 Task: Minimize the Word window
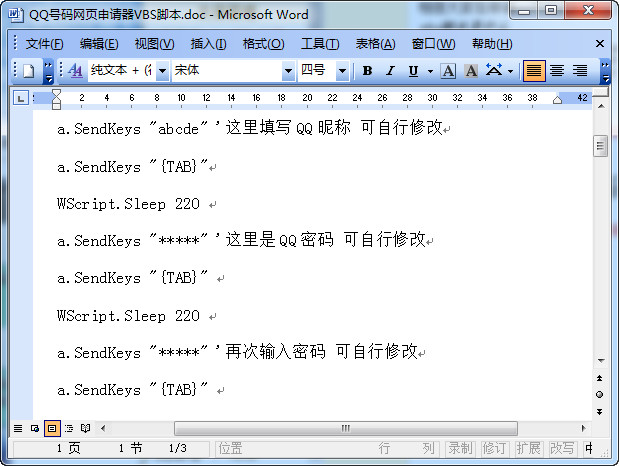(523, 10)
